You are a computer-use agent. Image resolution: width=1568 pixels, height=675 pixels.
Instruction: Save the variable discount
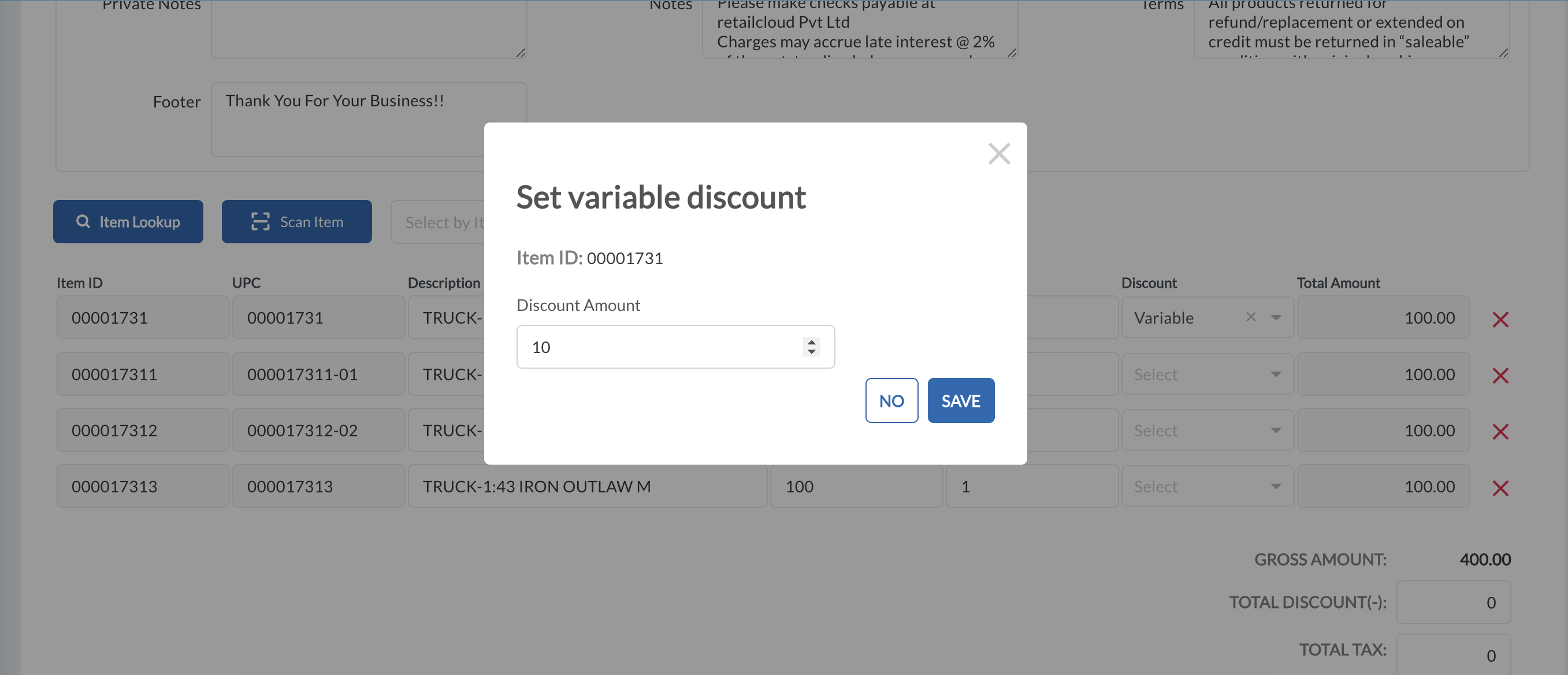pos(961,400)
